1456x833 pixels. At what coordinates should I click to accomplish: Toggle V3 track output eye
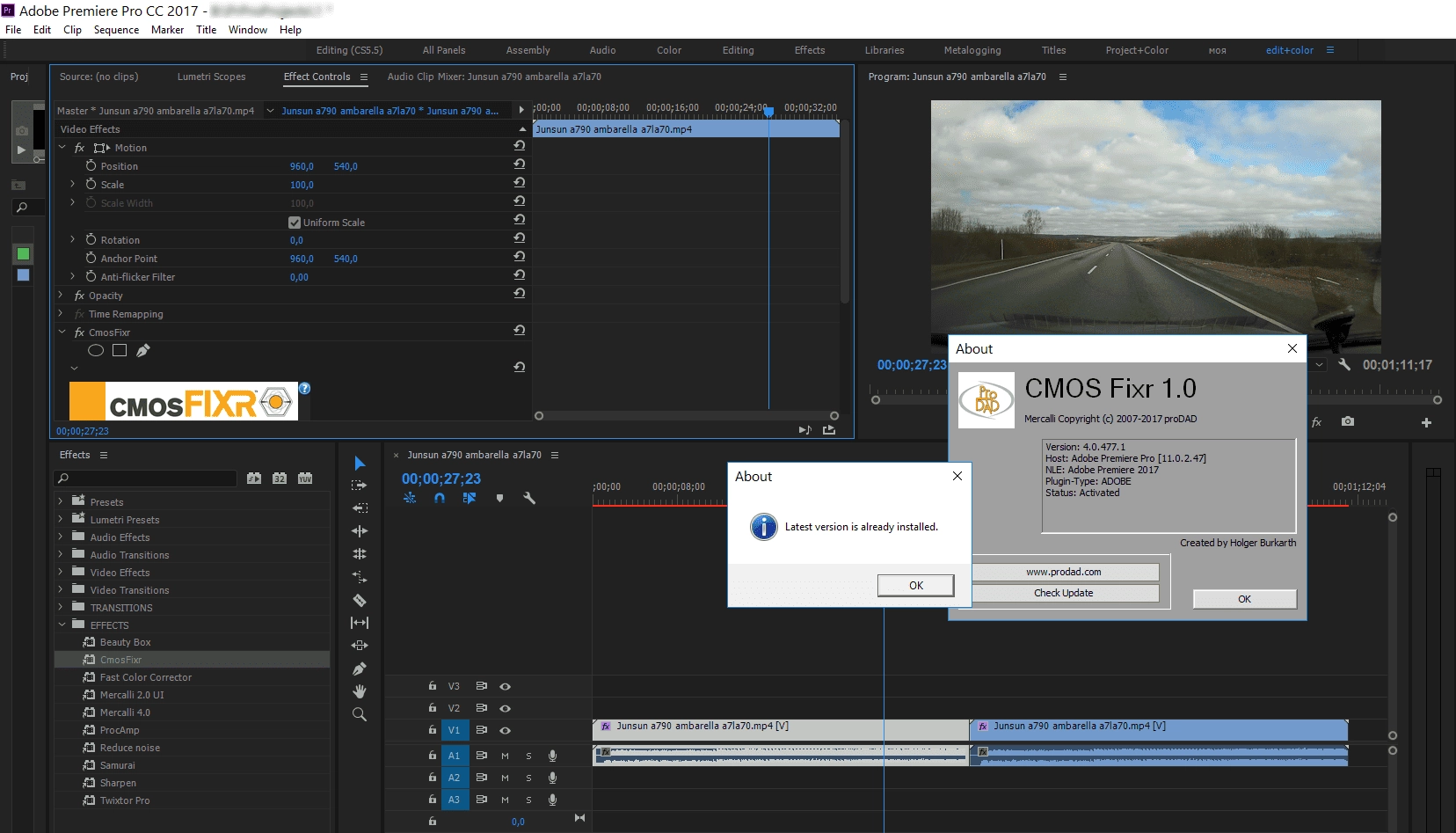(506, 686)
